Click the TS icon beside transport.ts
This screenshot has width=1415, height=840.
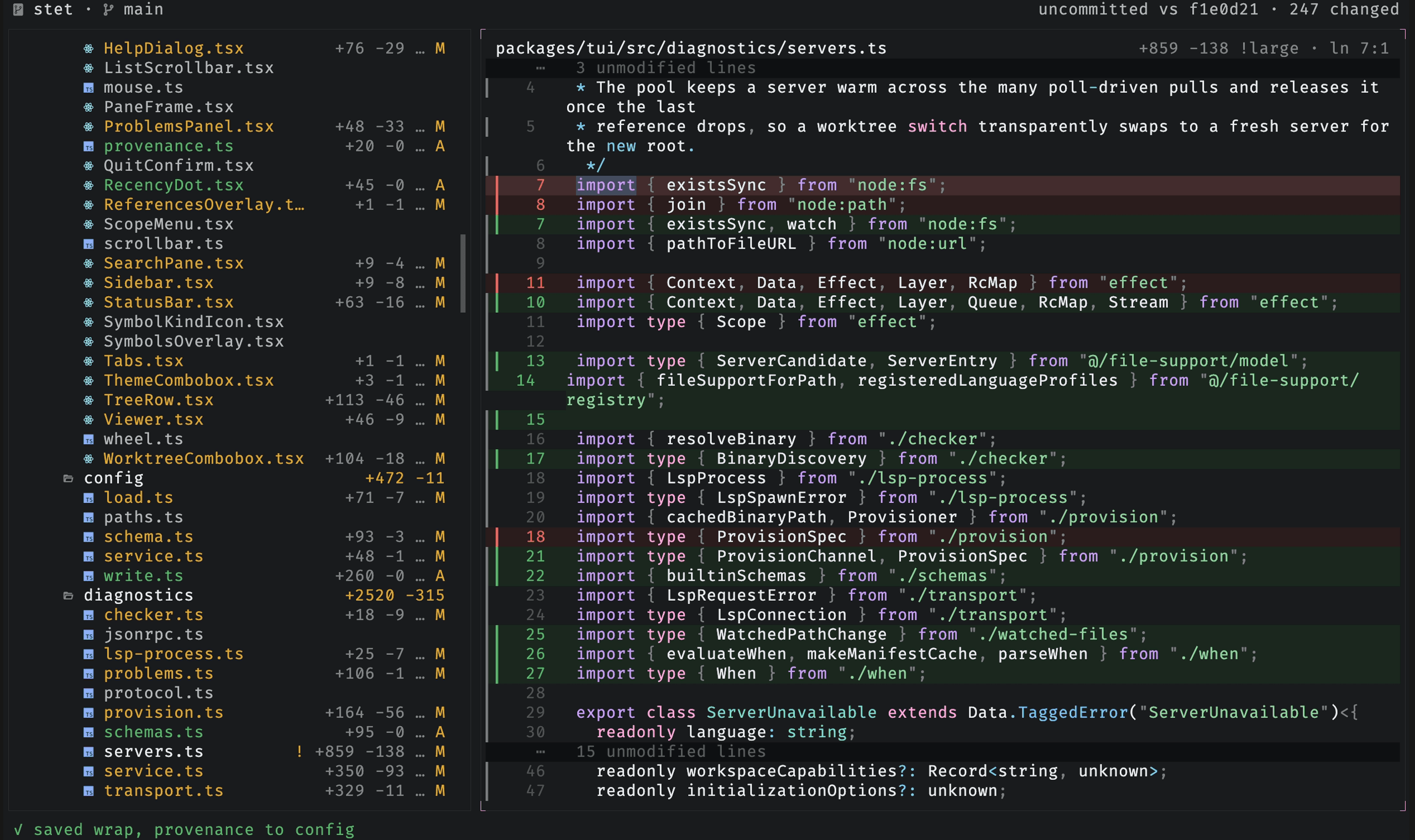89,791
